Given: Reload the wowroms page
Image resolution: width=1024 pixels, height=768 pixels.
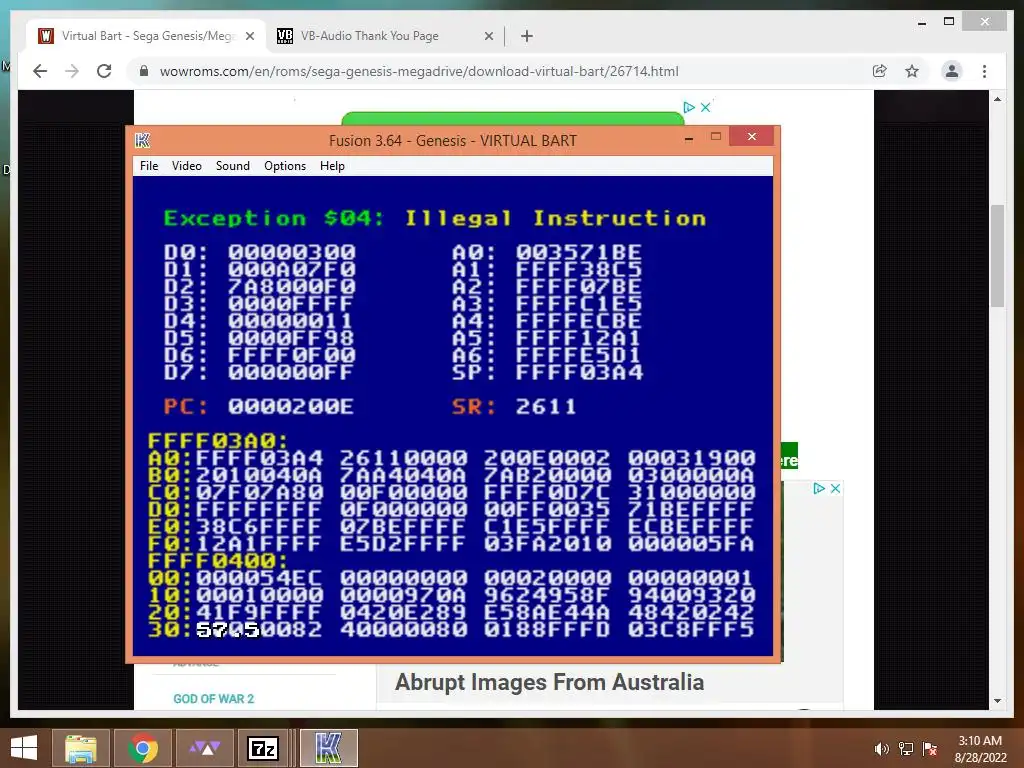Looking at the screenshot, I should [x=104, y=71].
